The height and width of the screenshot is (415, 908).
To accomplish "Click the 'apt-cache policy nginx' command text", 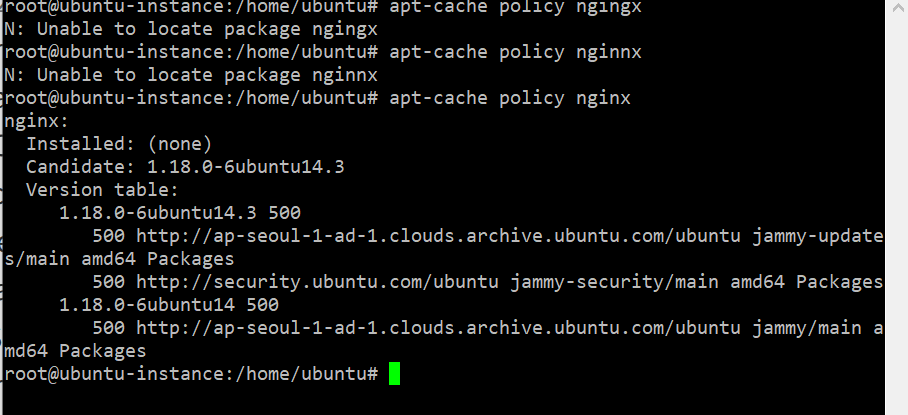I will click(510, 98).
